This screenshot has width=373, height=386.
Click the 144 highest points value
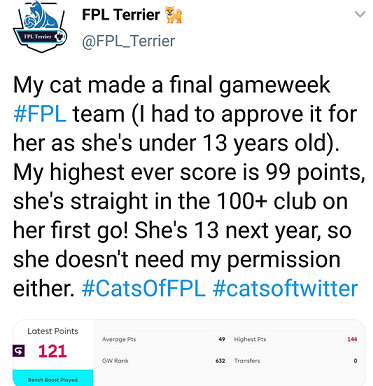pyautogui.click(x=352, y=339)
